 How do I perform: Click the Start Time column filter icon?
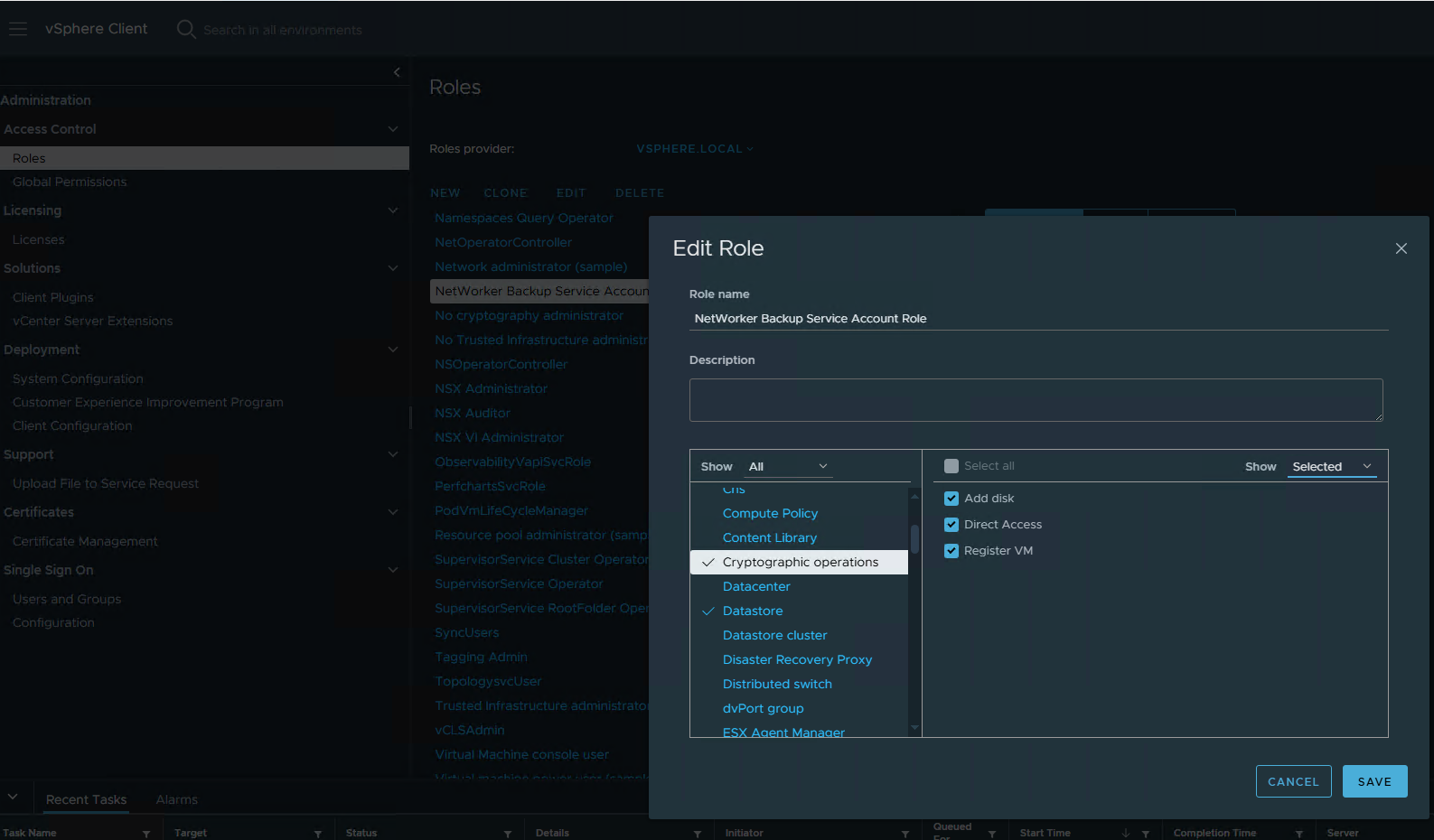click(x=1146, y=834)
